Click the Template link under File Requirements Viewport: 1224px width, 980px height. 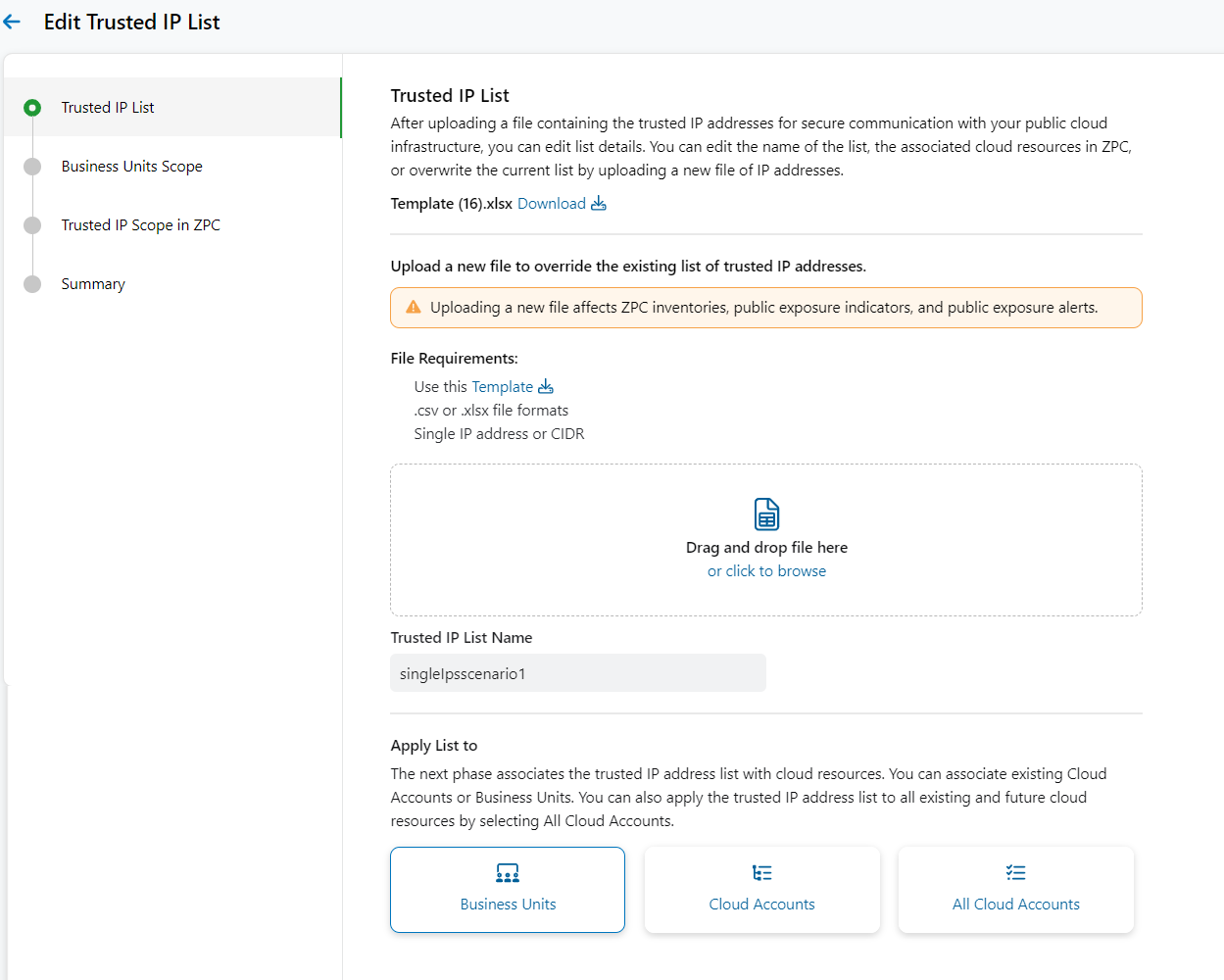coord(501,386)
